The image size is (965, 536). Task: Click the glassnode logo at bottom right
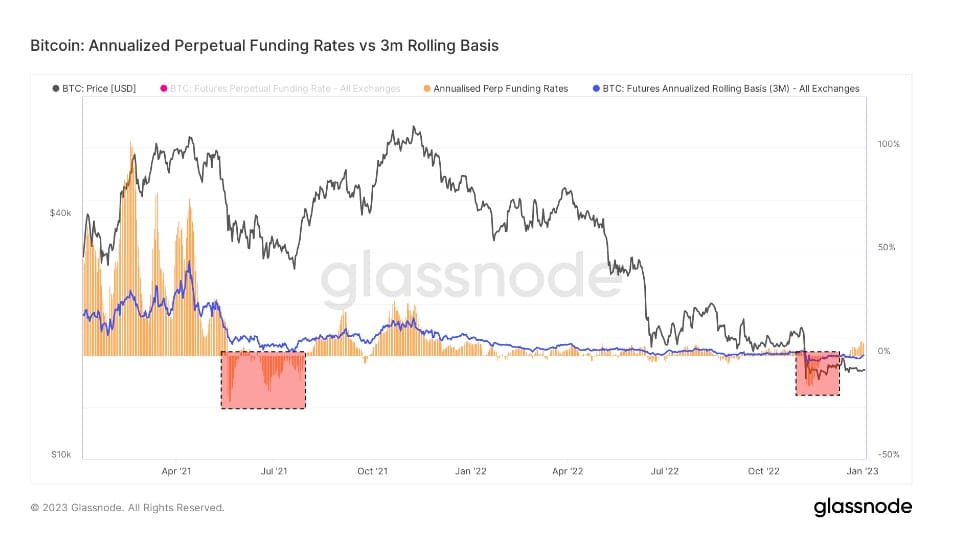862,507
